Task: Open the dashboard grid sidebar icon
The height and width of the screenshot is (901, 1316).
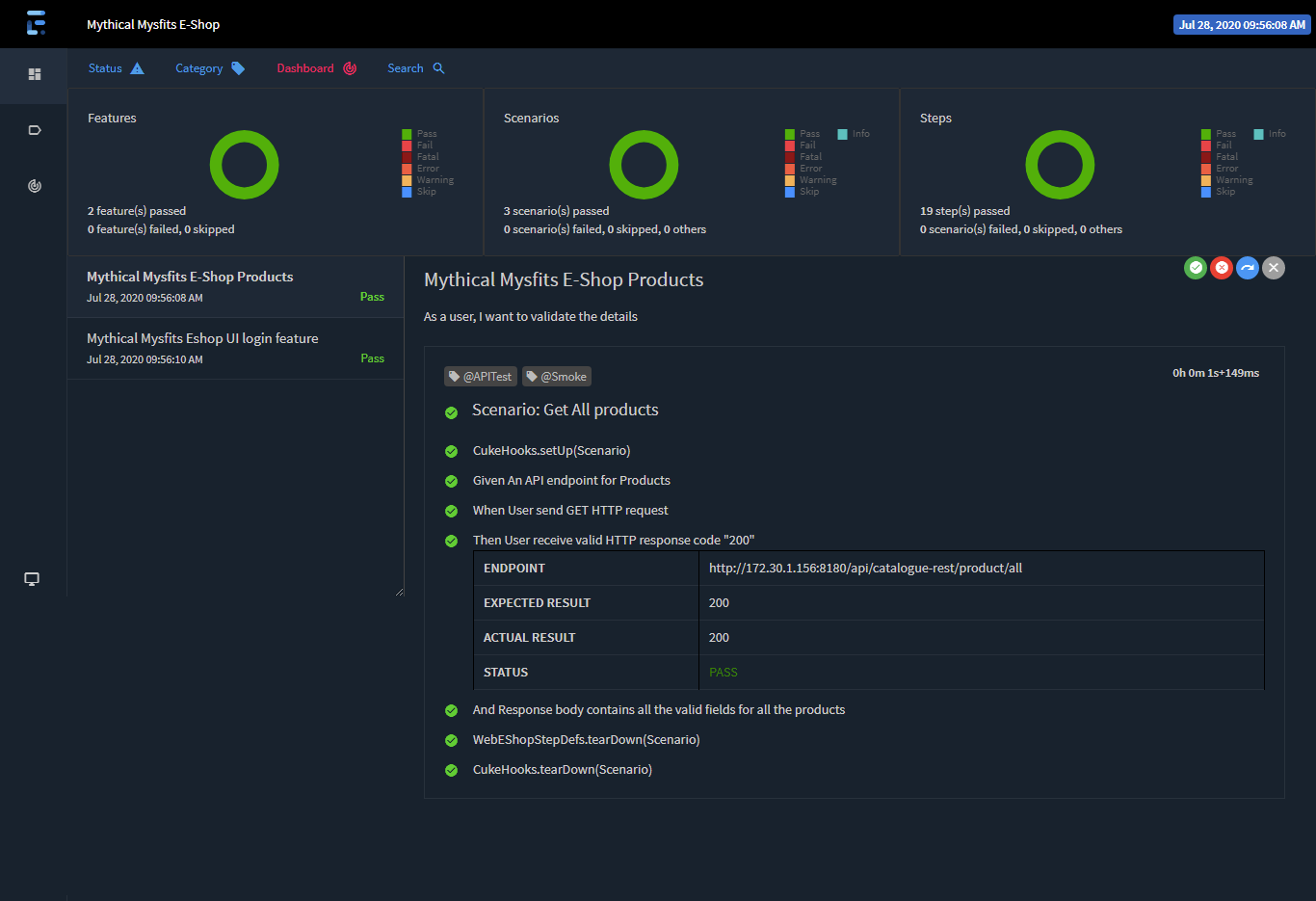Action: tap(35, 74)
